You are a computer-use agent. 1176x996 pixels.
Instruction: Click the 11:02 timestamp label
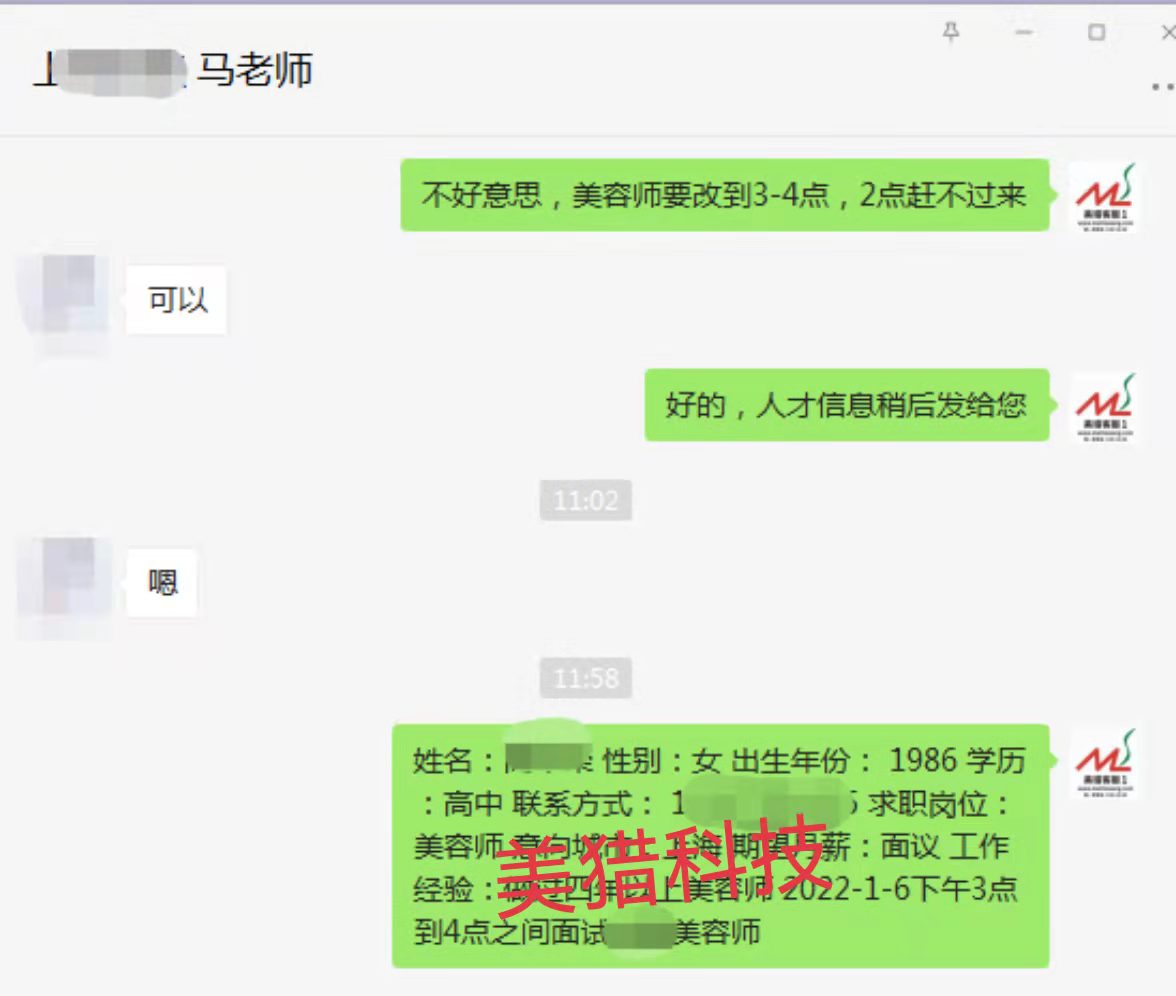(x=586, y=500)
